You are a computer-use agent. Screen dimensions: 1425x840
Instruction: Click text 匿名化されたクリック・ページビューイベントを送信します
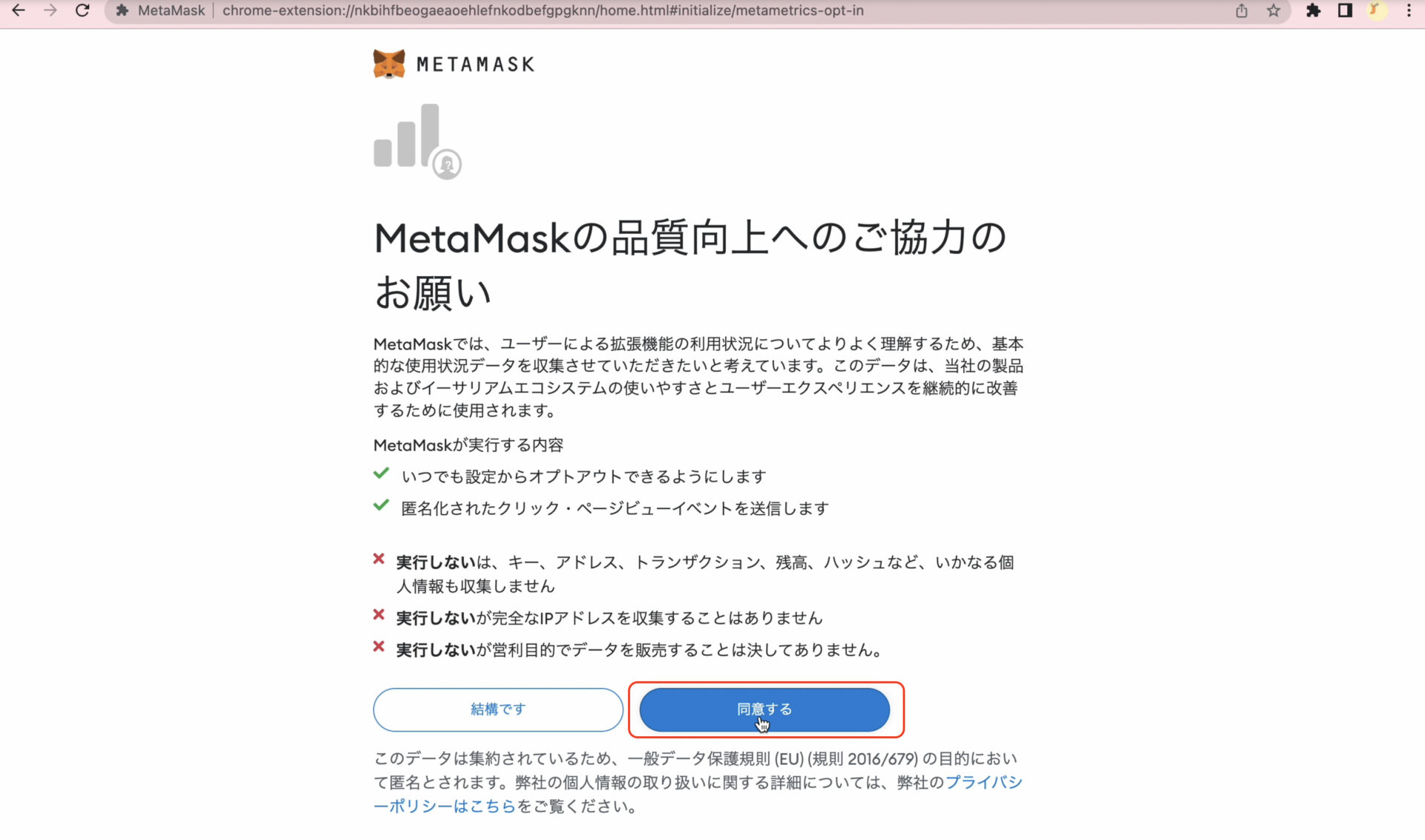[x=615, y=508]
